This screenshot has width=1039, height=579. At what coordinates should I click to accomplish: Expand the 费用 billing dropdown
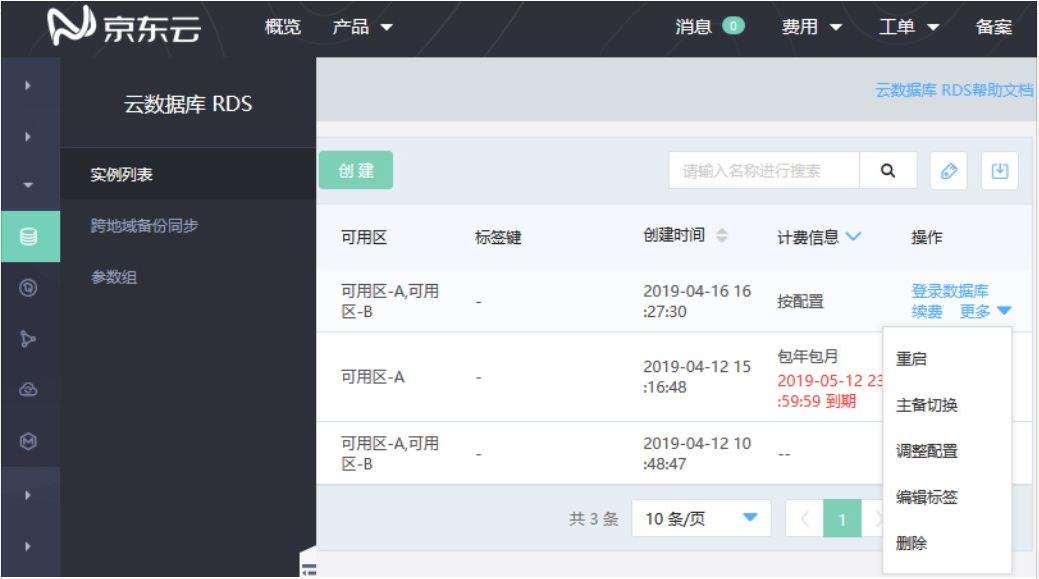811,26
